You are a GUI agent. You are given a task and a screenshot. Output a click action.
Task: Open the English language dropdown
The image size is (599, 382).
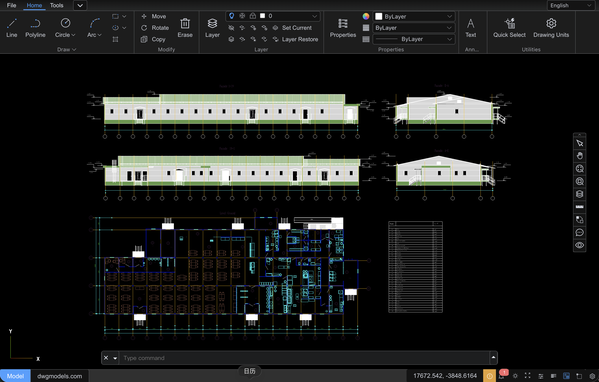[570, 5]
